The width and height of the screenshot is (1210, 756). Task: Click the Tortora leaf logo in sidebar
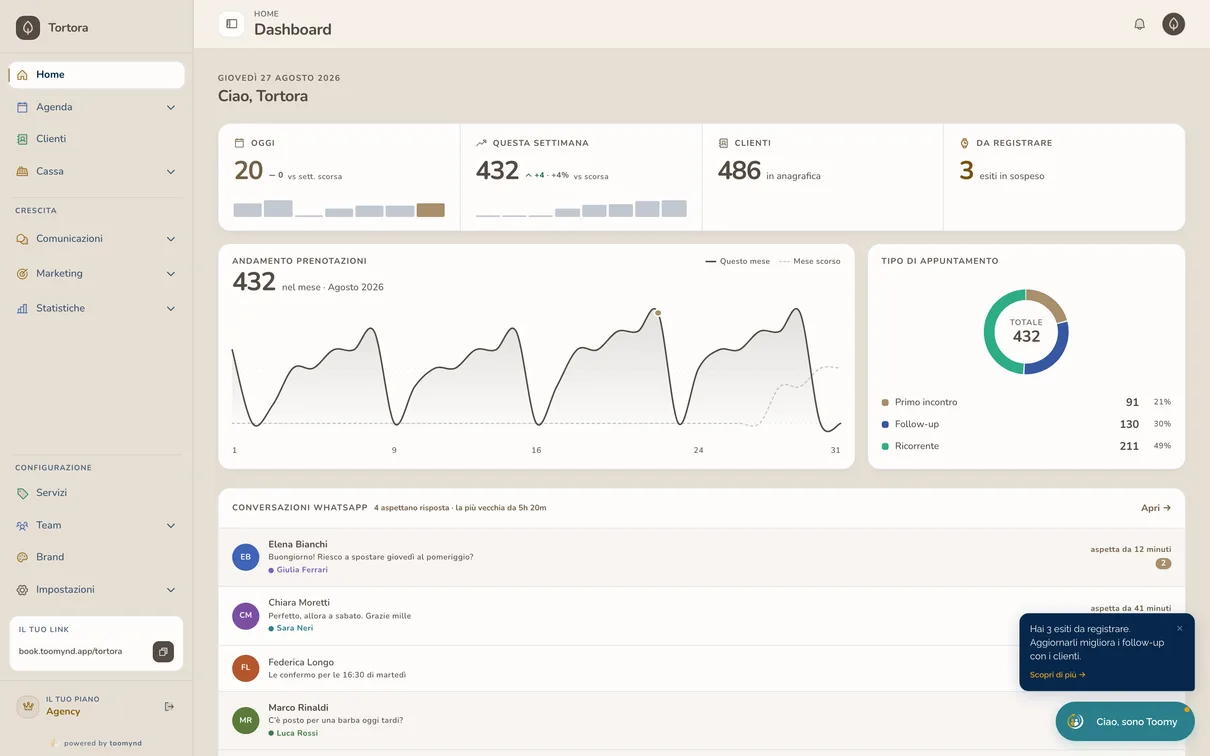click(x=28, y=28)
